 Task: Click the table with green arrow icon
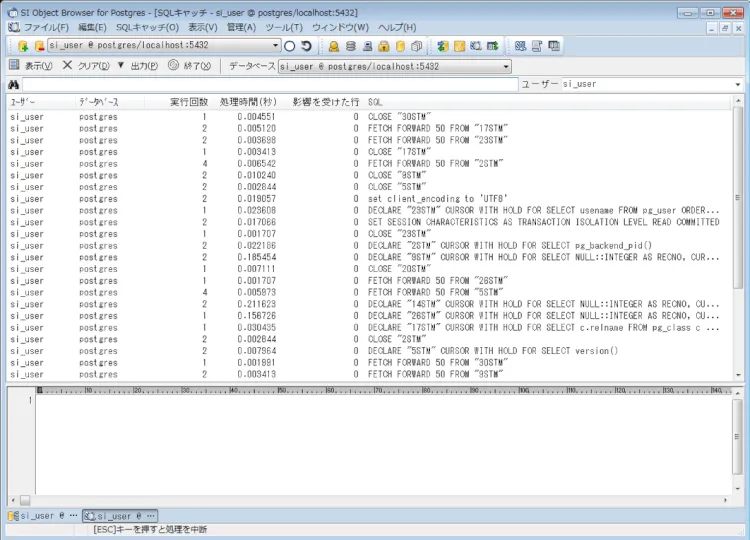pos(492,46)
